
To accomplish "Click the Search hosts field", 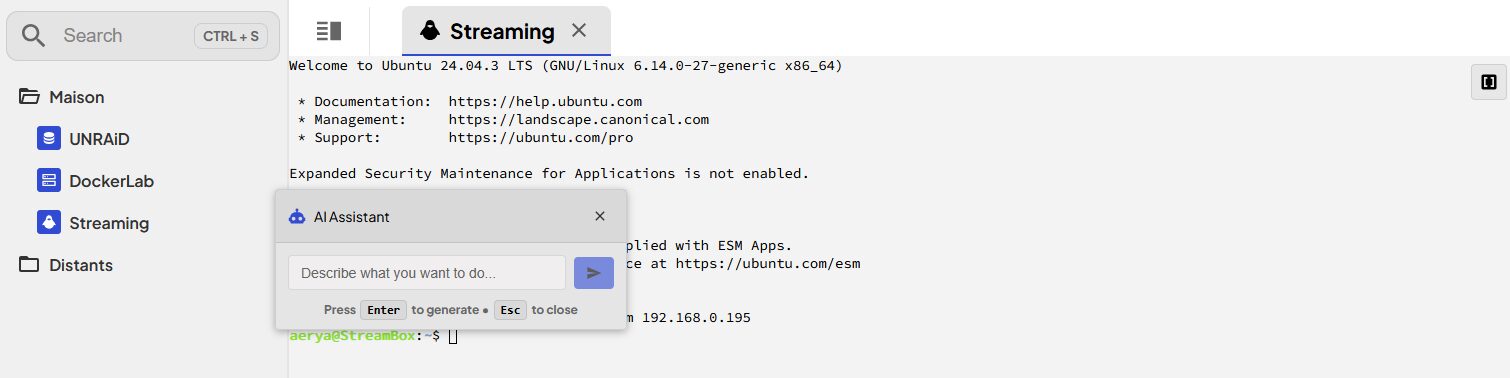I will tap(143, 36).
